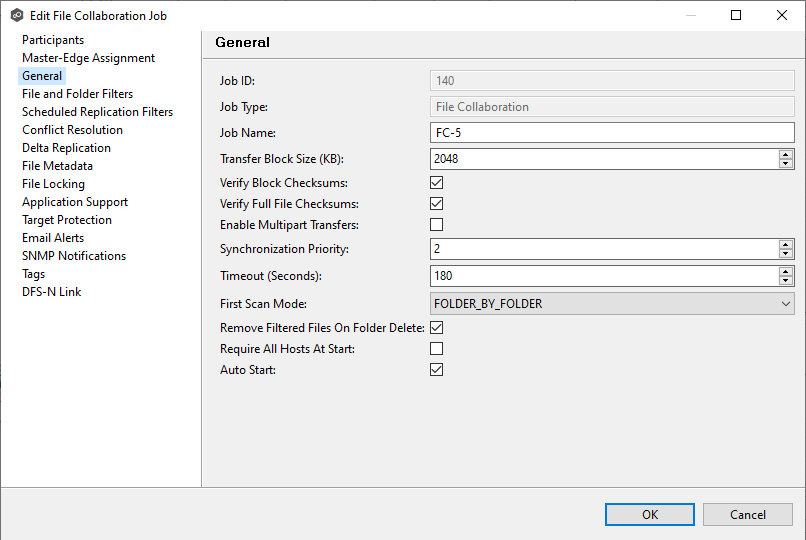This screenshot has height=540, width=806.
Task: Click the Job Name text field
Action: tap(610, 132)
